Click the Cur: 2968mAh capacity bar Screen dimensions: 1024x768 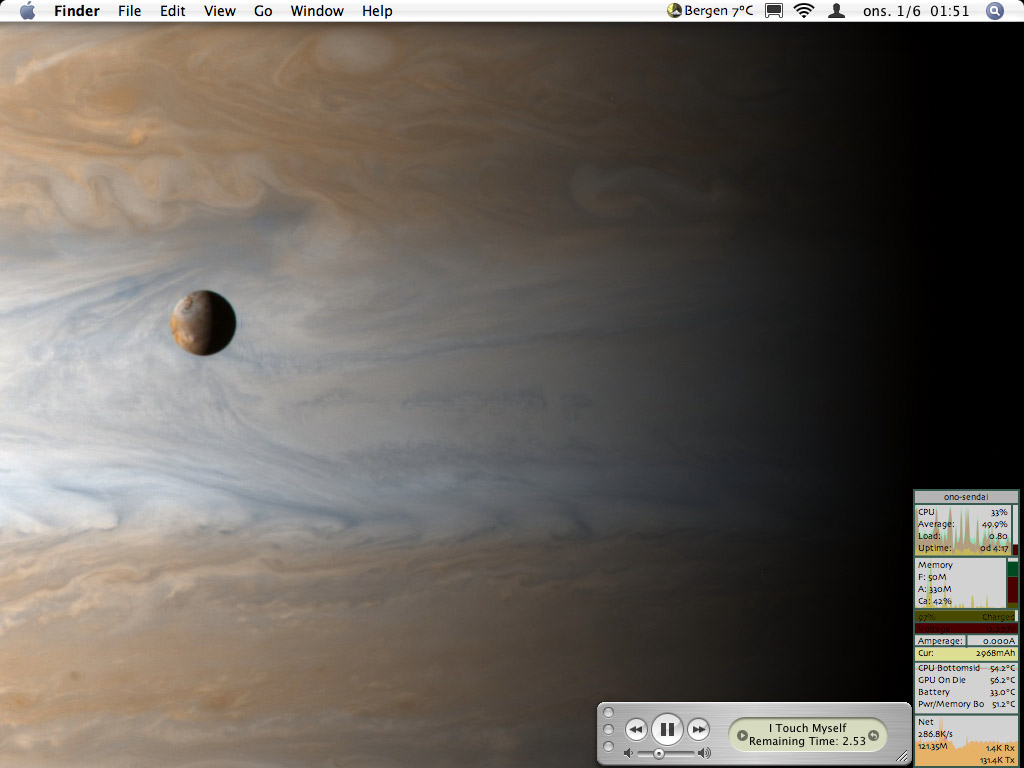pyautogui.click(x=966, y=653)
